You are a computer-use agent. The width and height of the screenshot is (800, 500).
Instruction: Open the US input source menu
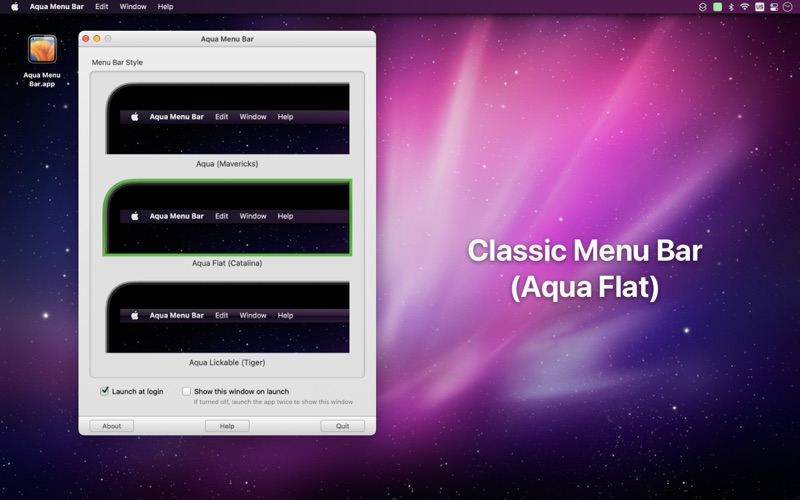coord(760,7)
